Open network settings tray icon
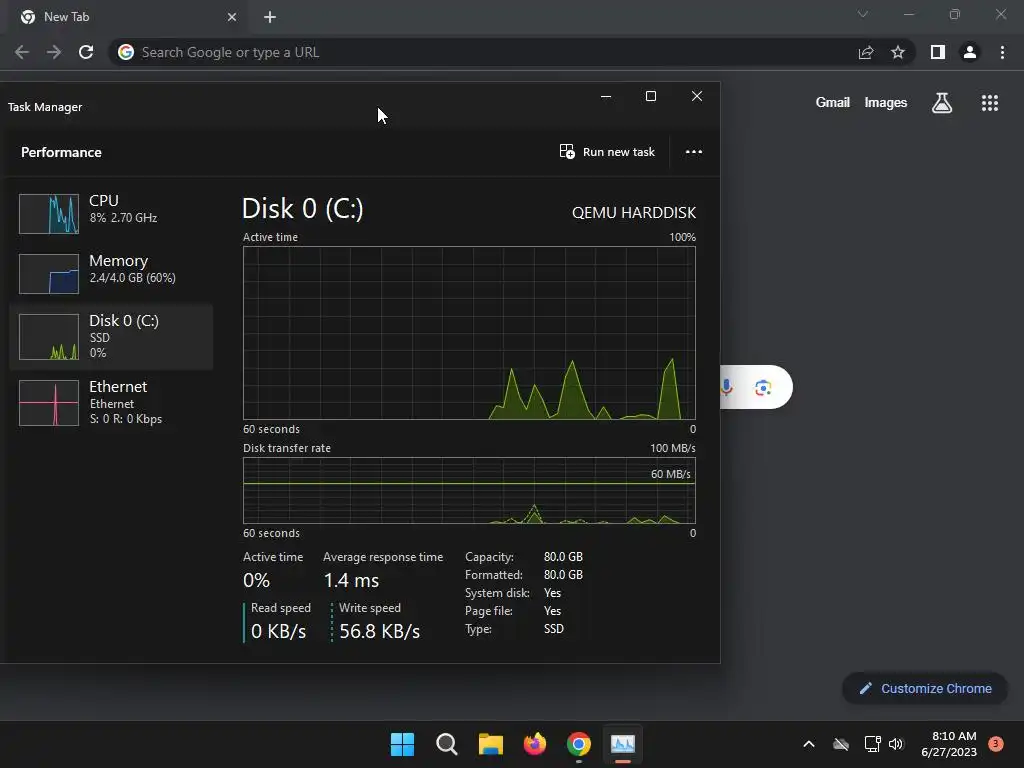 point(872,744)
